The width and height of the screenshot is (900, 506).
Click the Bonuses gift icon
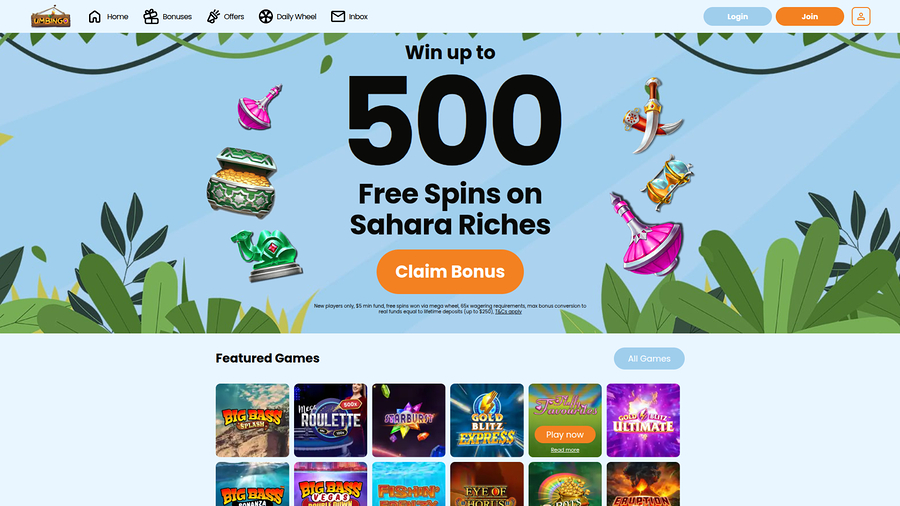click(151, 17)
